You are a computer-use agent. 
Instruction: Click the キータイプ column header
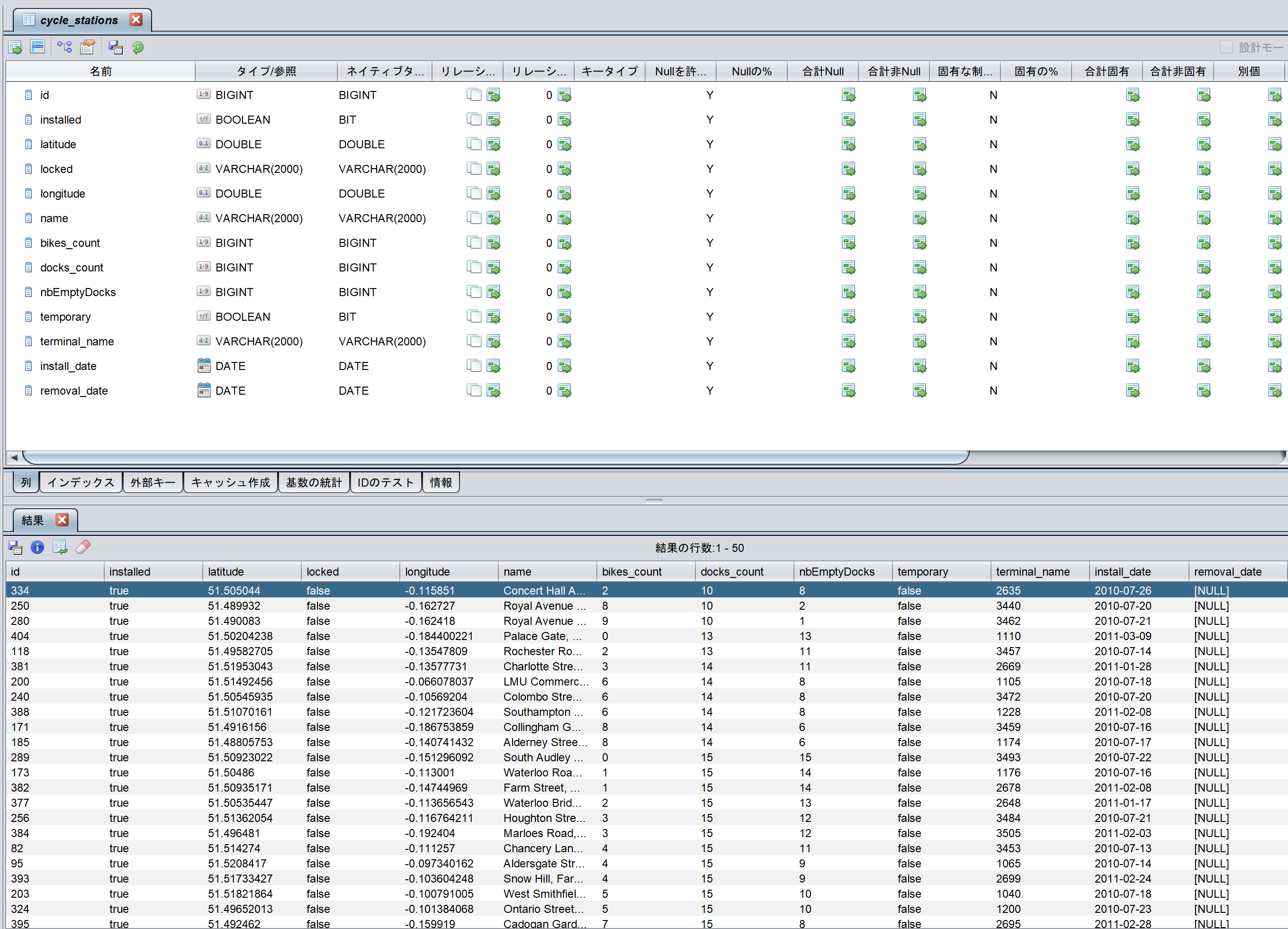(x=609, y=72)
